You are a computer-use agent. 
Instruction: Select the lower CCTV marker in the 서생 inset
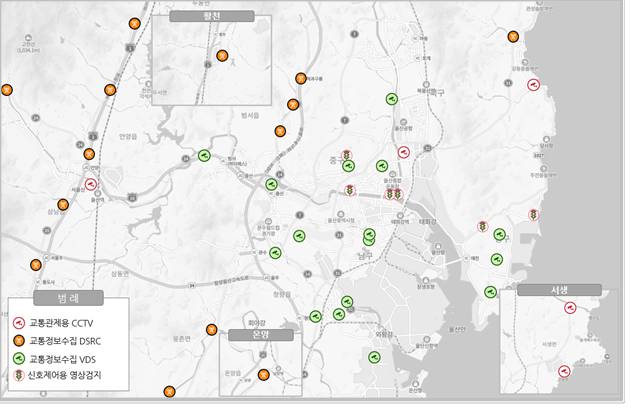[564, 371]
